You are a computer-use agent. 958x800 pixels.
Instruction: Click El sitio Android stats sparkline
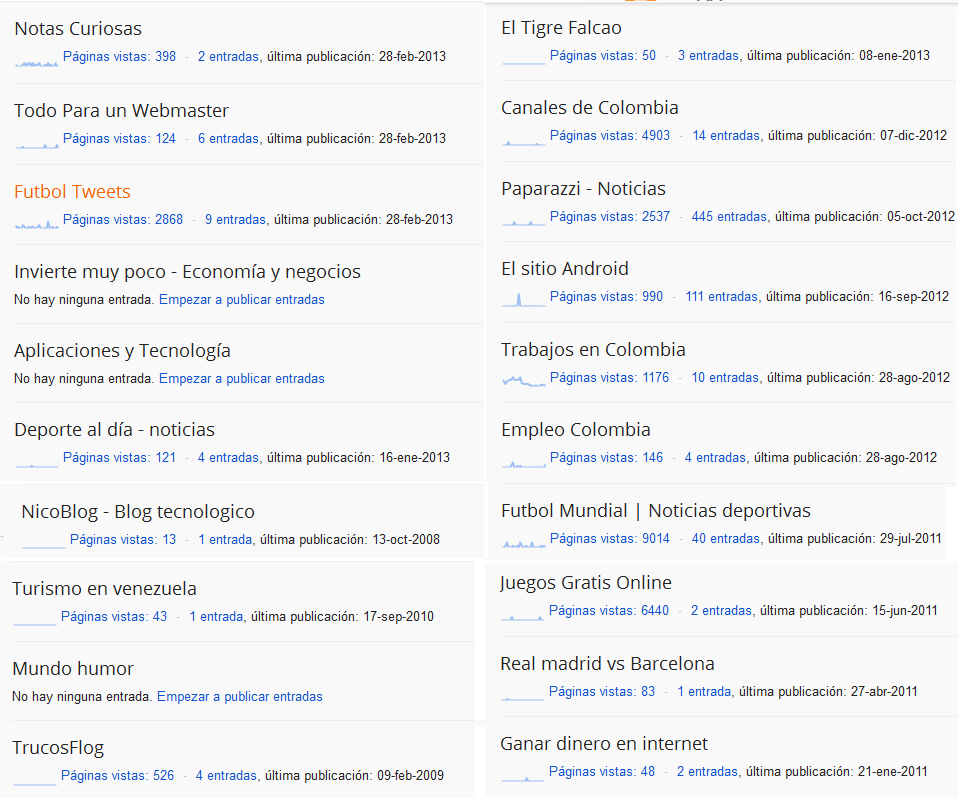(x=524, y=300)
